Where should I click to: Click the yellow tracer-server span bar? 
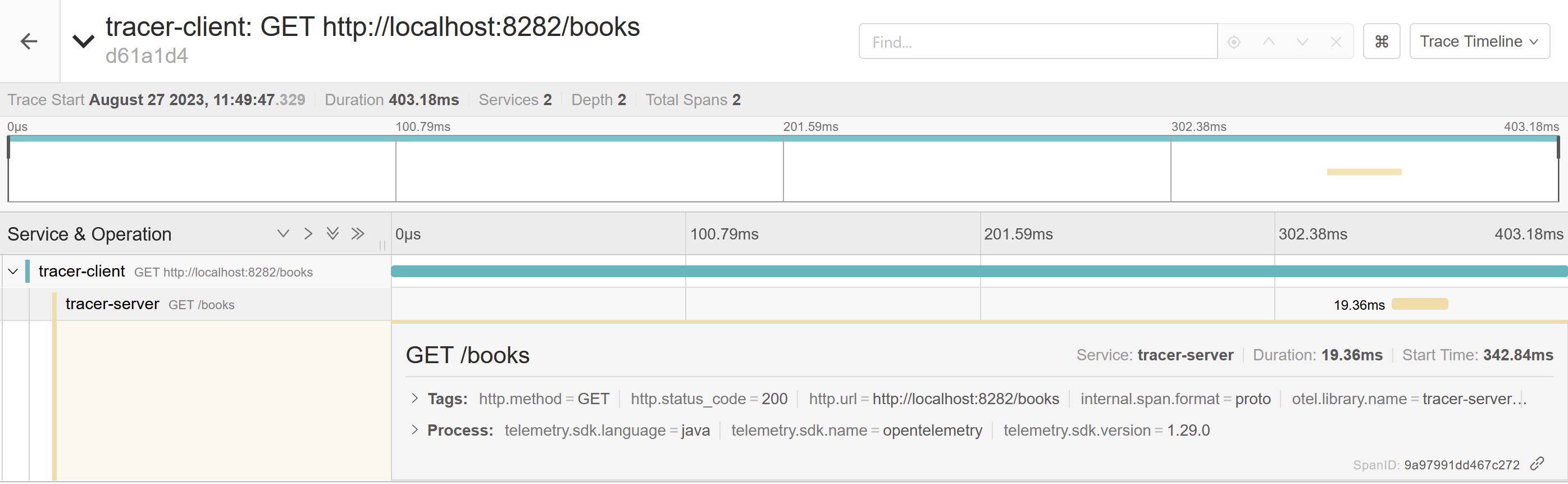click(x=1420, y=304)
